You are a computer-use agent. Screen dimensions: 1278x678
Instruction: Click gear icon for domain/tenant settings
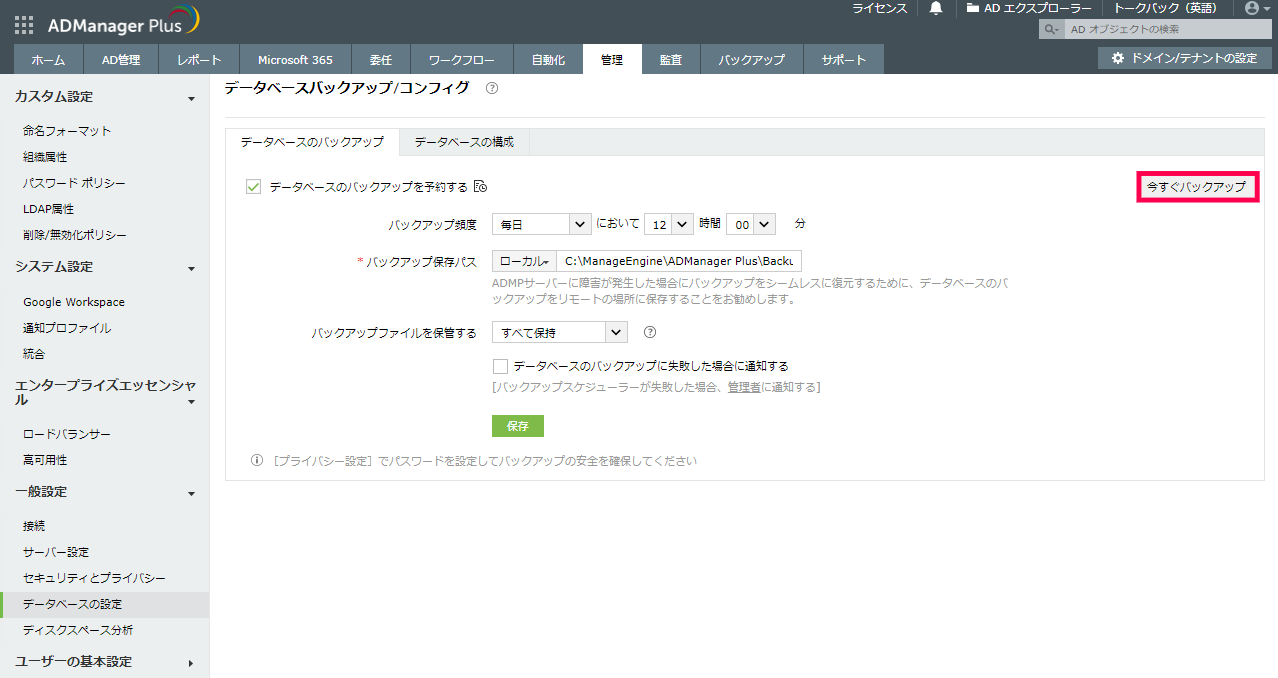tap(1118, 59)
